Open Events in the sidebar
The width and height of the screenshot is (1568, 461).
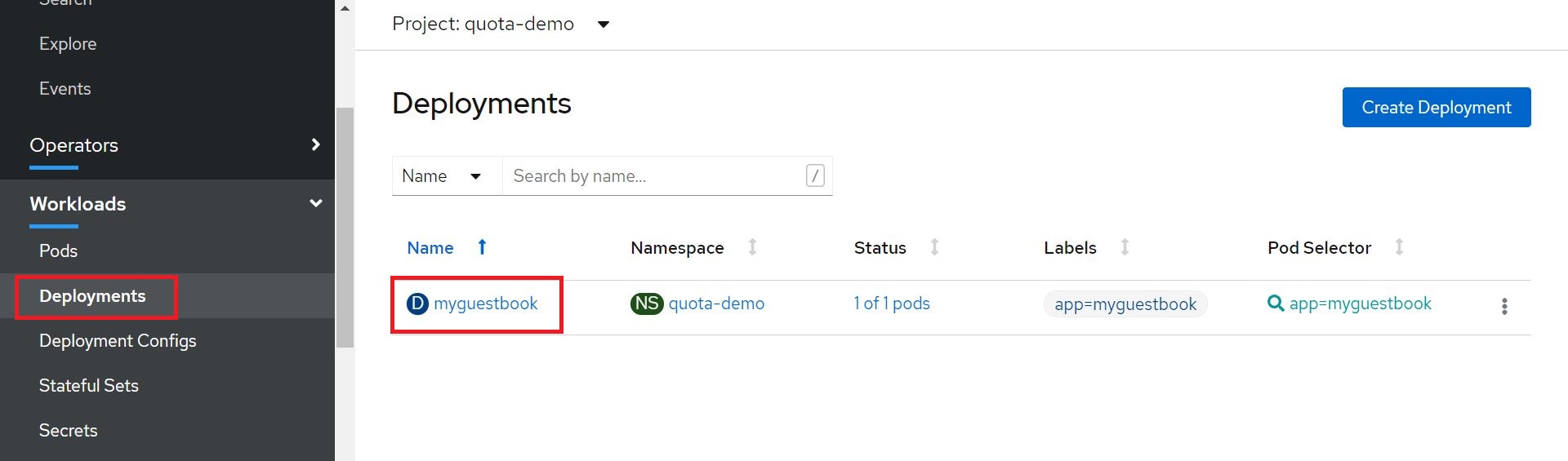[x=65, y=89]
